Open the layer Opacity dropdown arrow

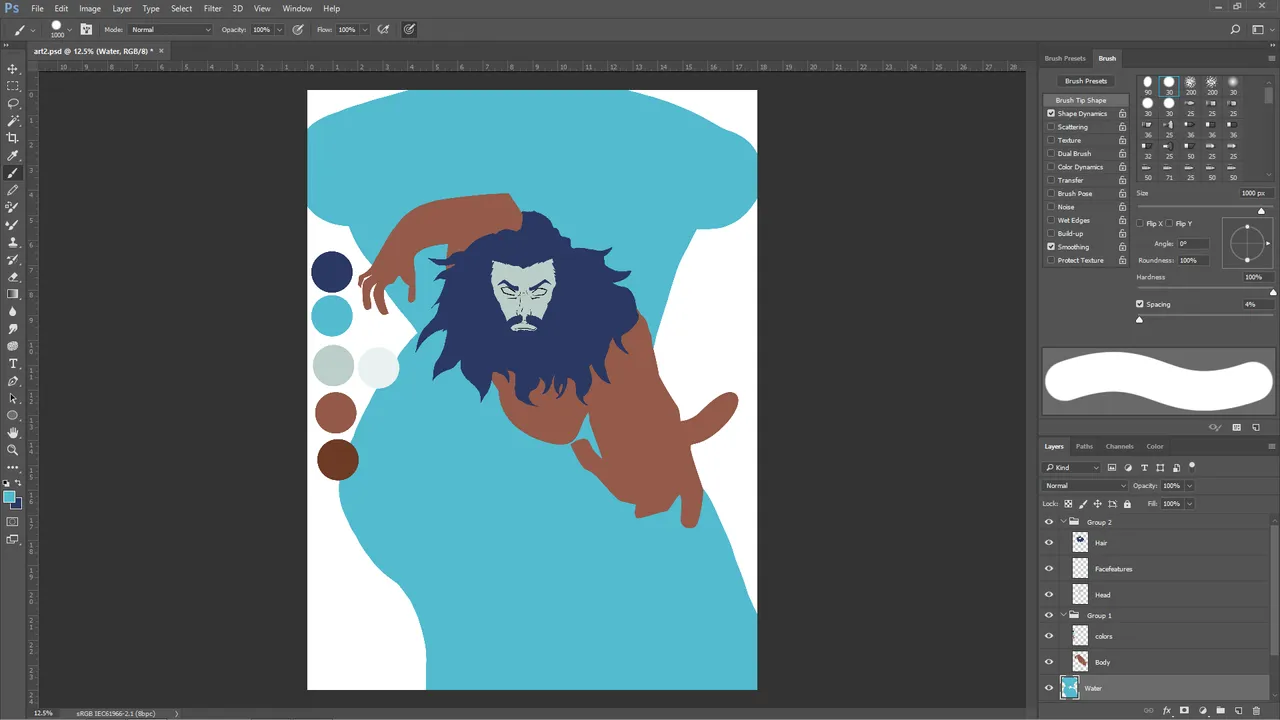point(1189,486)
